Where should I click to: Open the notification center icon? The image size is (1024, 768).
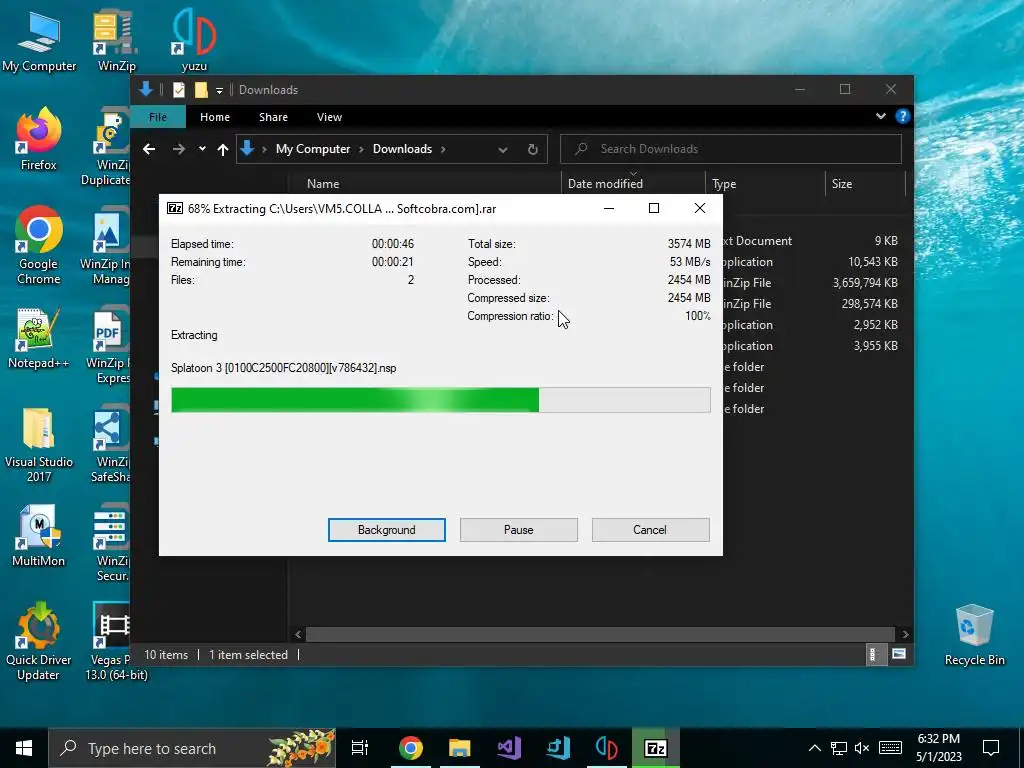click(991, 748)
